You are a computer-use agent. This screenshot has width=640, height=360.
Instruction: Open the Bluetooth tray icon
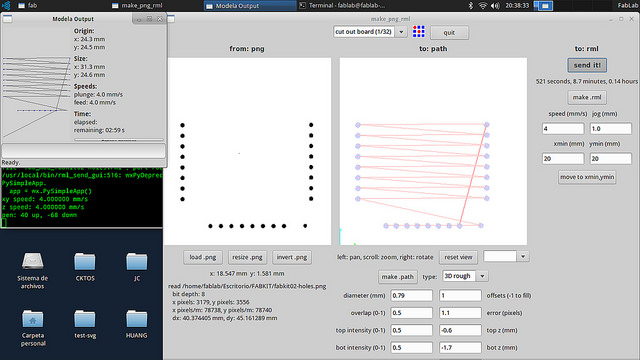coord(470,6)
